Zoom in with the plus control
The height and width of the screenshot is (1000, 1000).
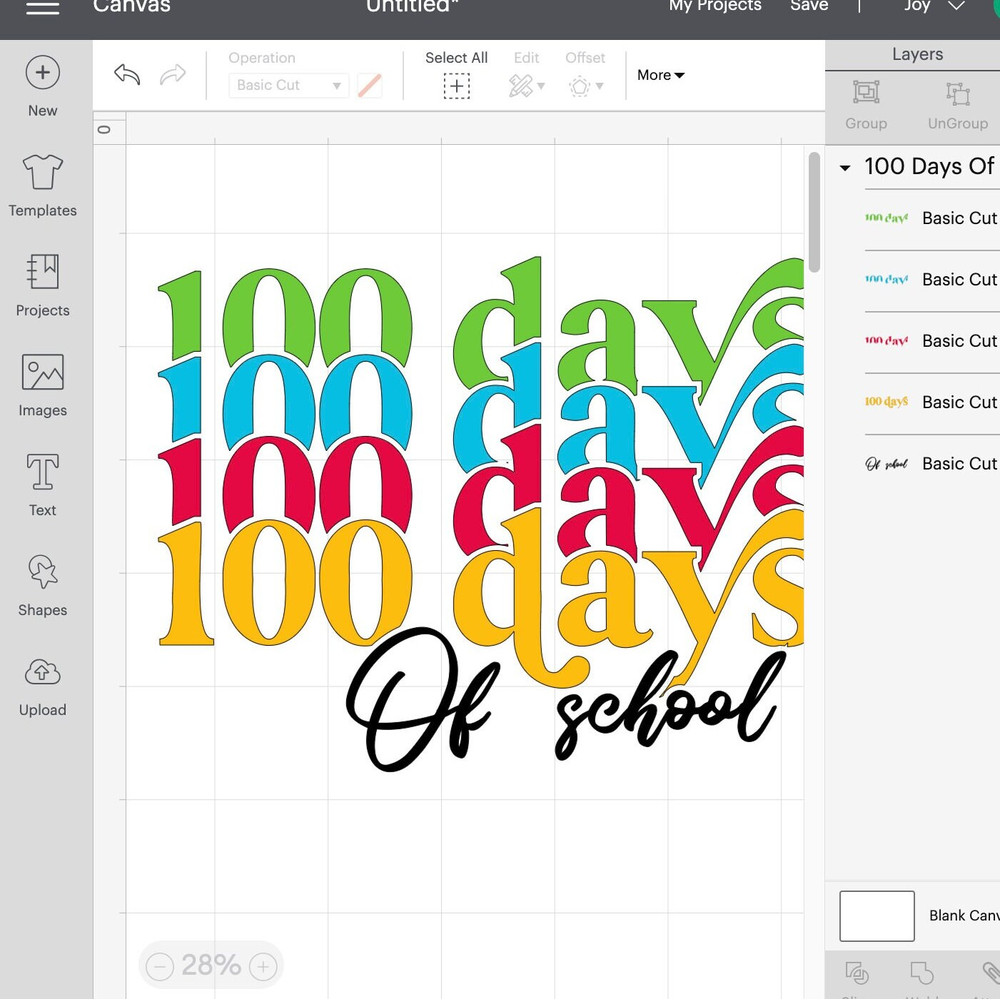click(x=262, y=966)
